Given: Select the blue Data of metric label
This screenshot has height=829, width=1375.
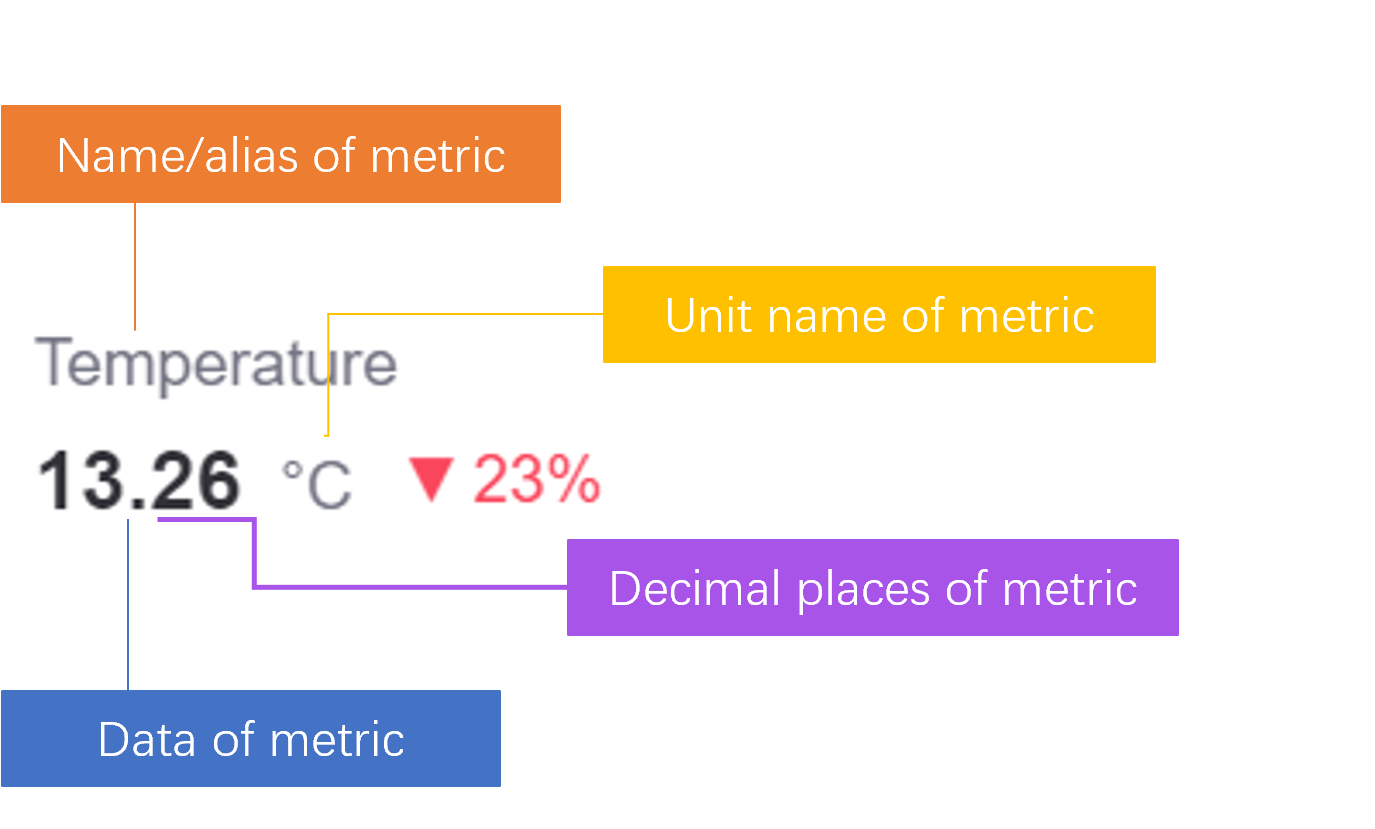Looking at the screenshot, I should click(x=250, y=738).
